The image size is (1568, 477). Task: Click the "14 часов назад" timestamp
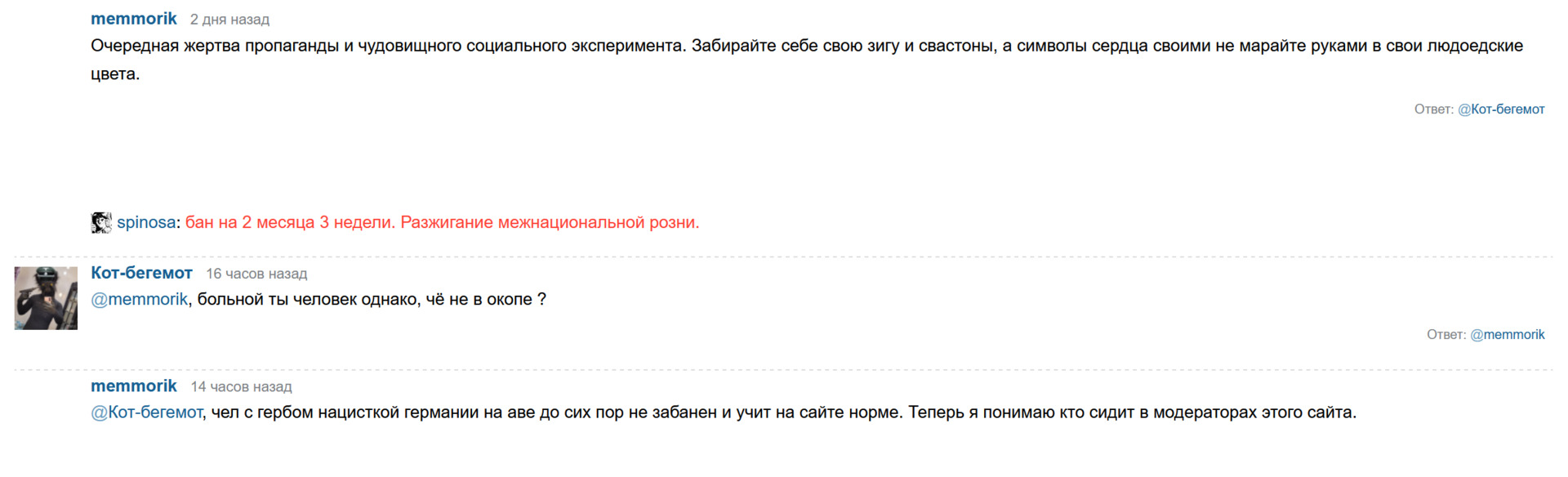tap(241, 387)
